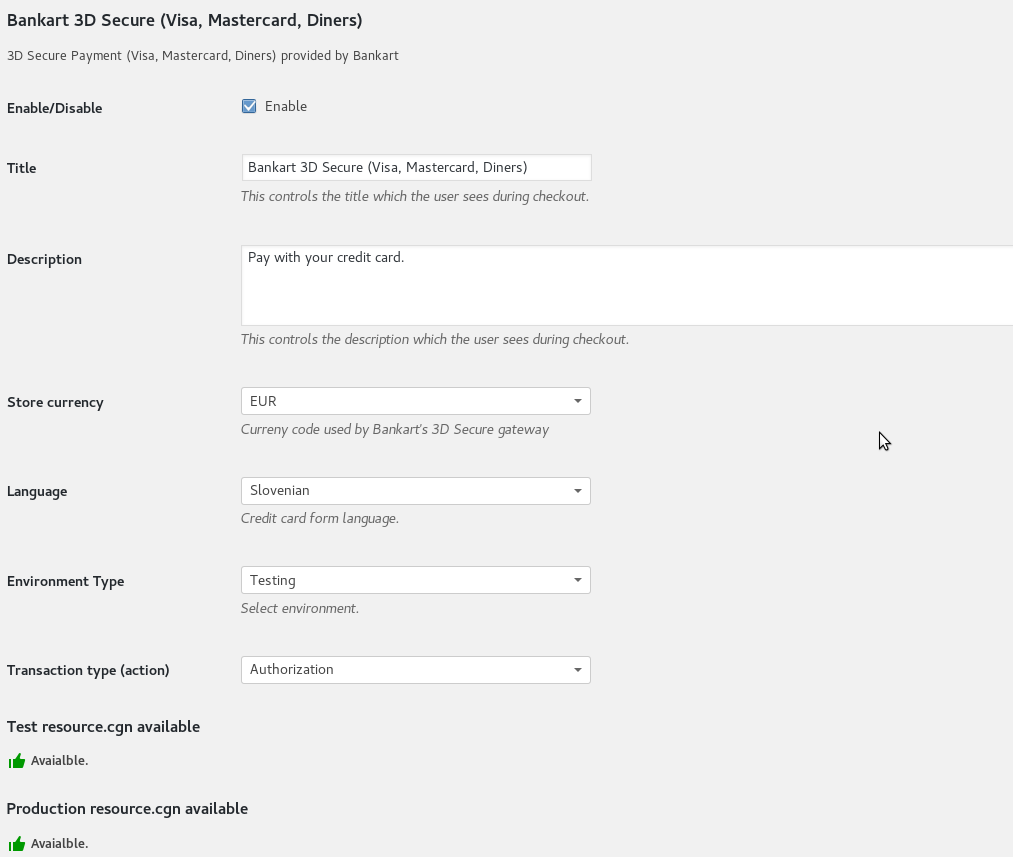Click text '3D Secure Payment... provided by Bankart'

coord(202,56)
